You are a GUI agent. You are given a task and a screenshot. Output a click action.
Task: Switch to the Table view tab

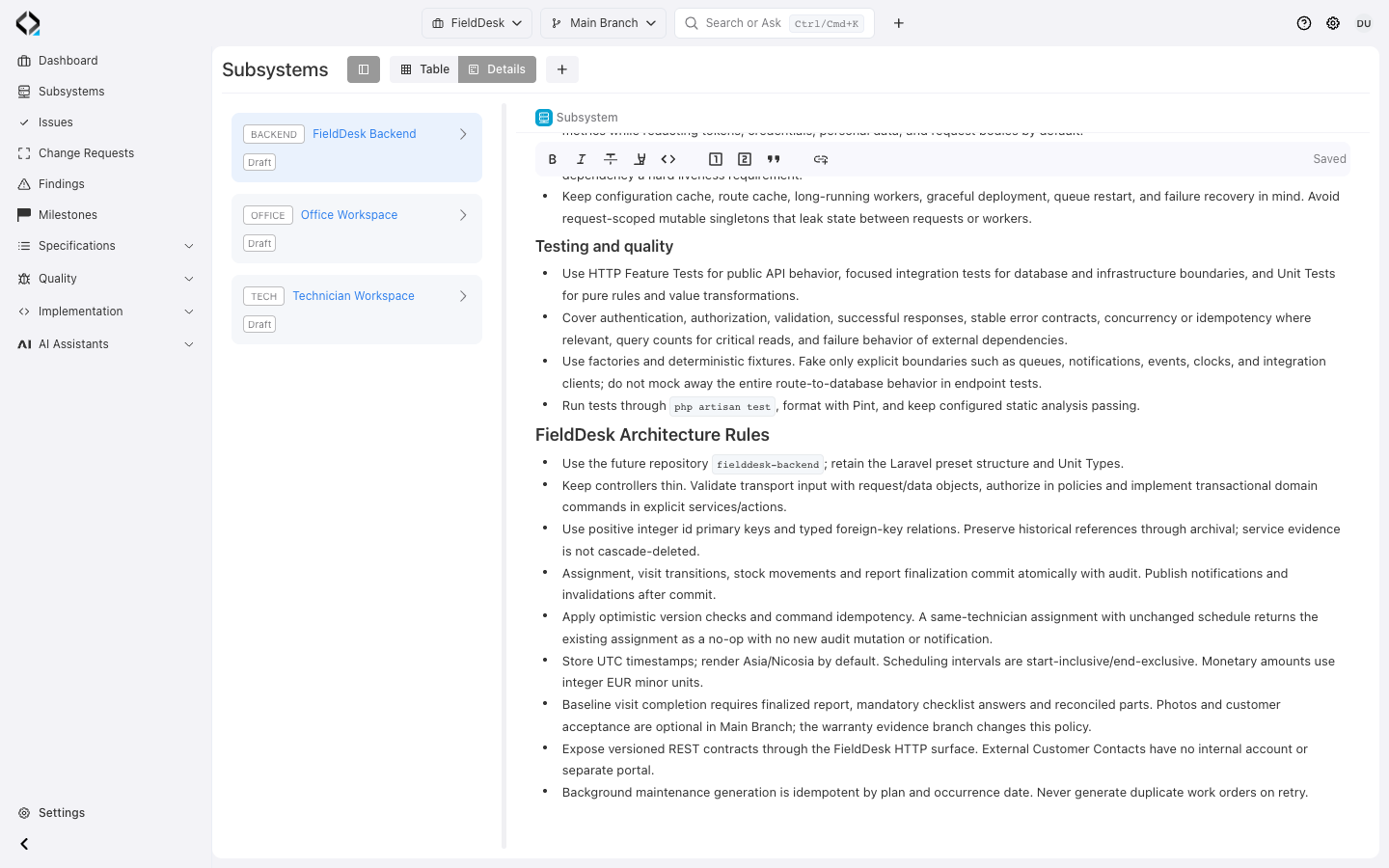(x=424, y=69)
